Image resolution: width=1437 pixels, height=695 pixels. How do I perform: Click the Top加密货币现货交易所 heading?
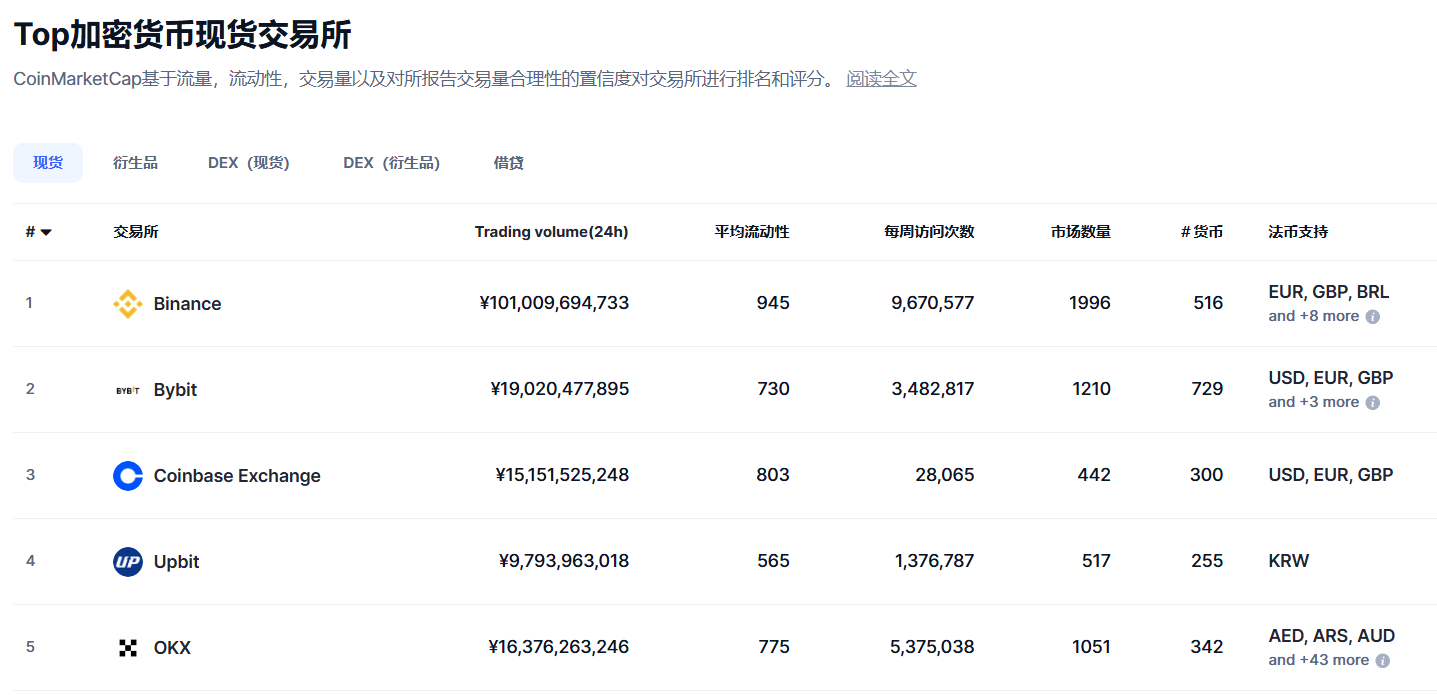coord(182,34)
